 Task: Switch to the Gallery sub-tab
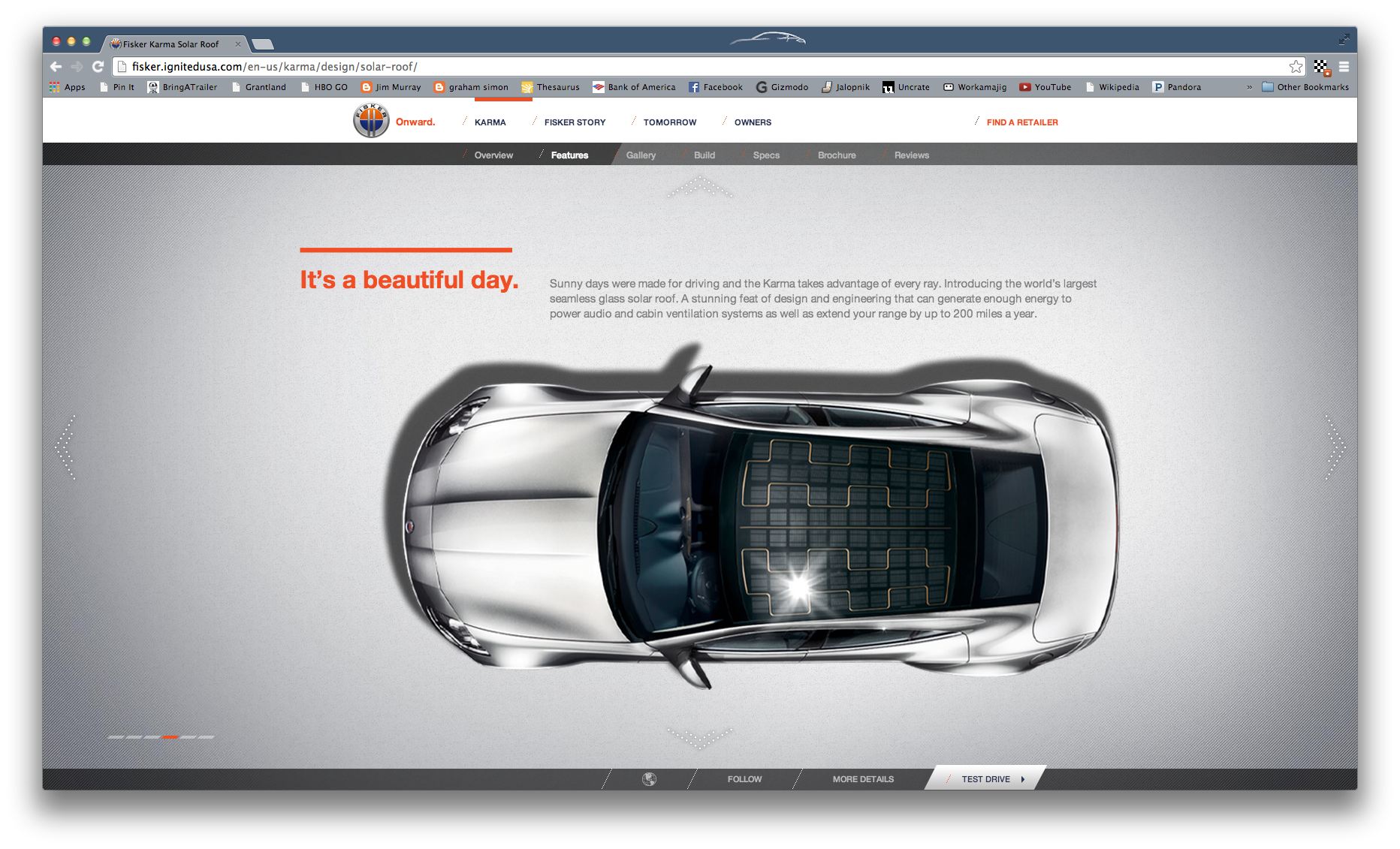point(641,155)
